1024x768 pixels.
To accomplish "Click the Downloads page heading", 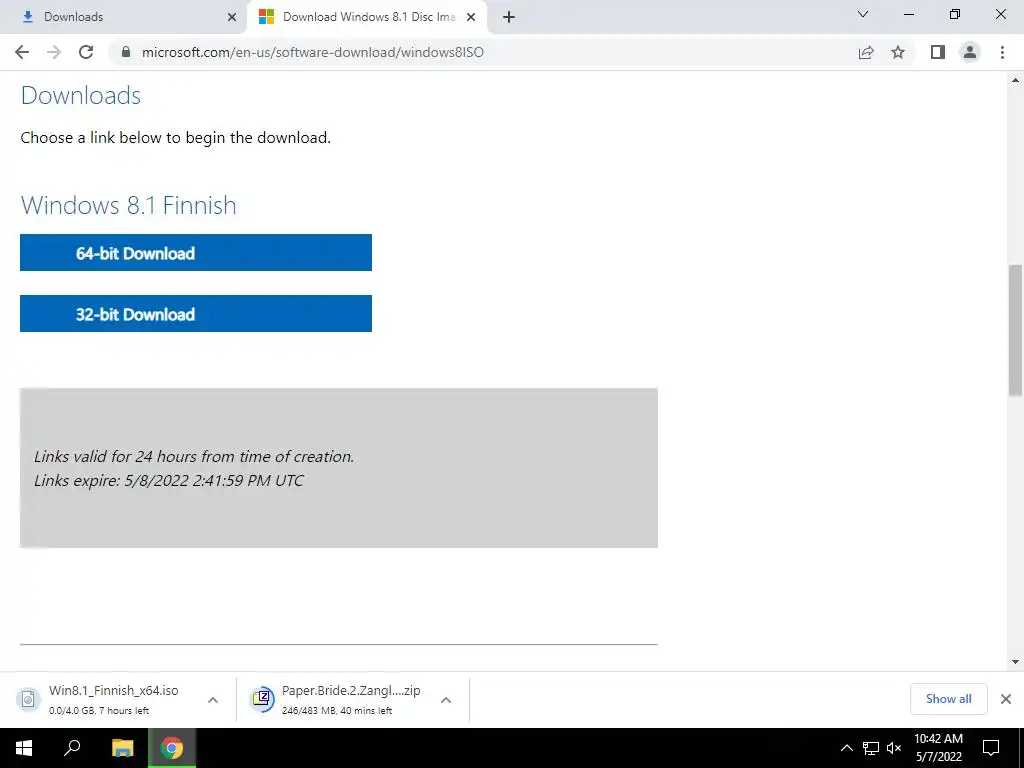I will [x=81, y=95].
